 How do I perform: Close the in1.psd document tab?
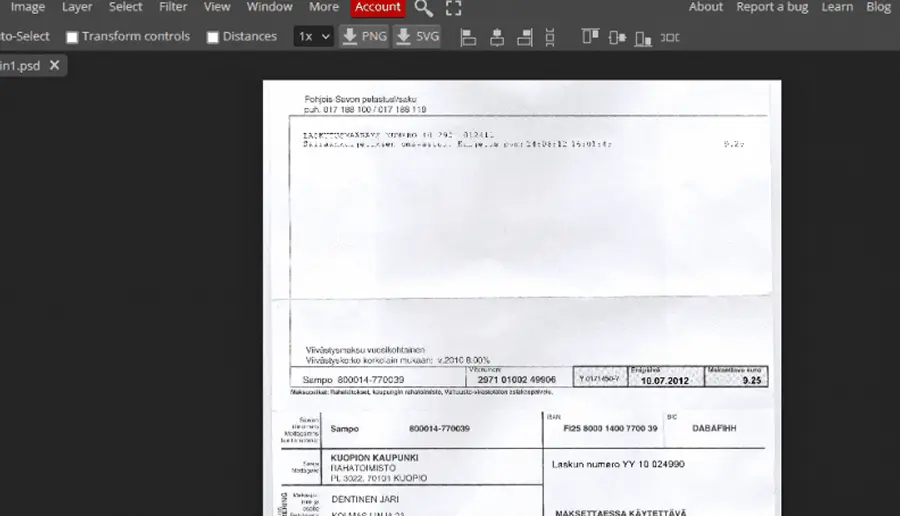pos(55,65)
